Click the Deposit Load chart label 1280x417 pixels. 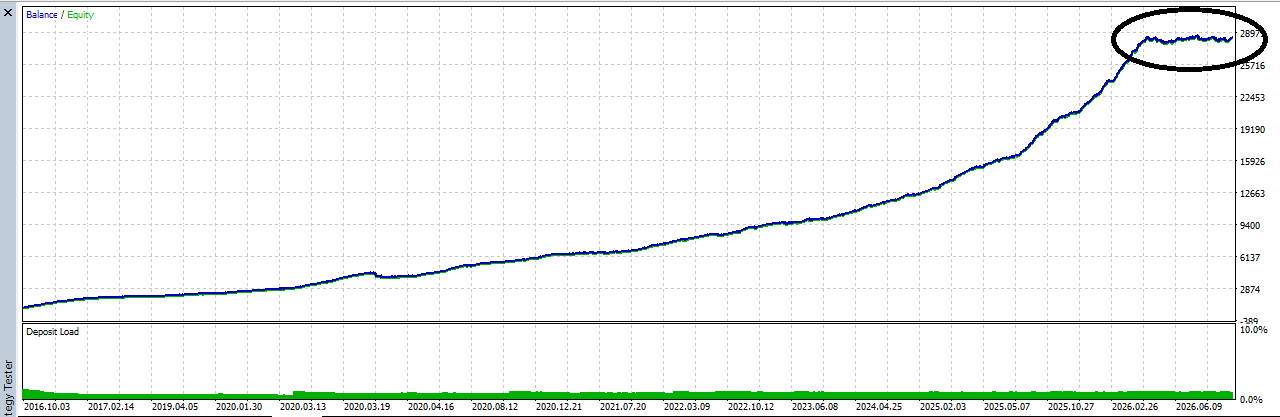[53, 331]
